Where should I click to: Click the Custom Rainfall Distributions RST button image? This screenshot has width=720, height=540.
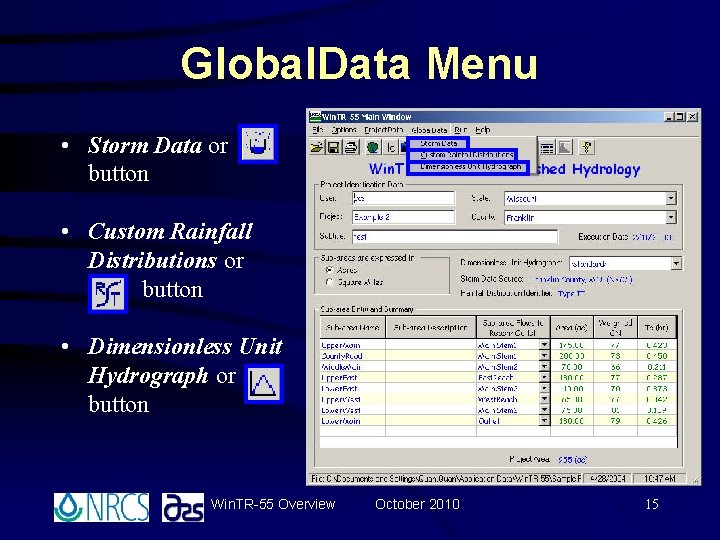(108, 294)
